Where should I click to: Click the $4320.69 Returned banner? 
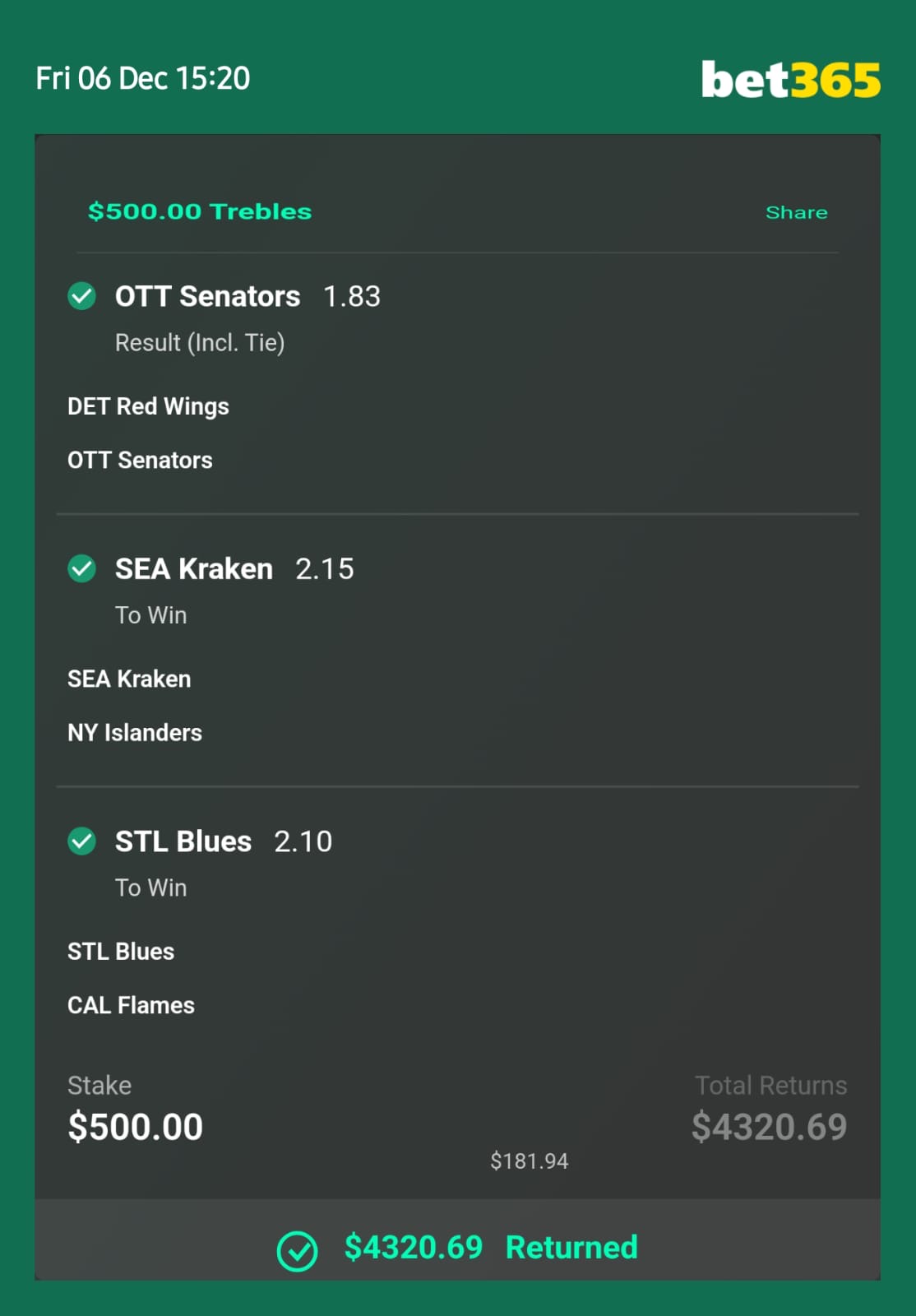(x=457, y=1240)
